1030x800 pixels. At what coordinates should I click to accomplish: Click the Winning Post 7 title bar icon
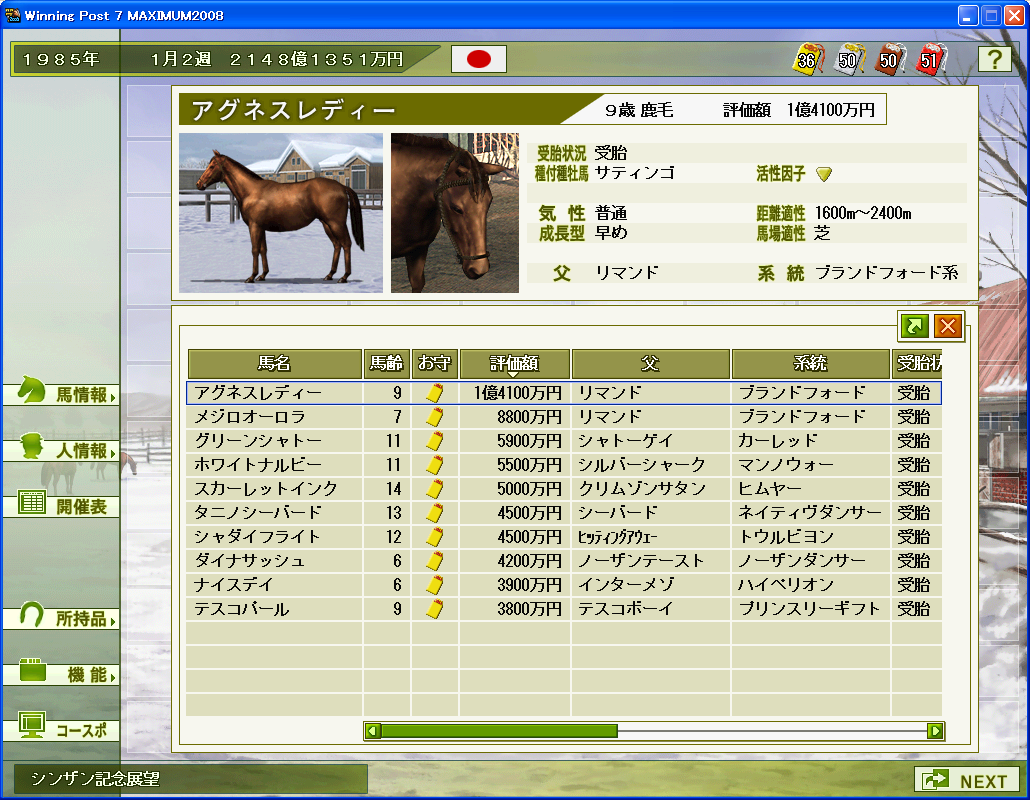[12, 14]
